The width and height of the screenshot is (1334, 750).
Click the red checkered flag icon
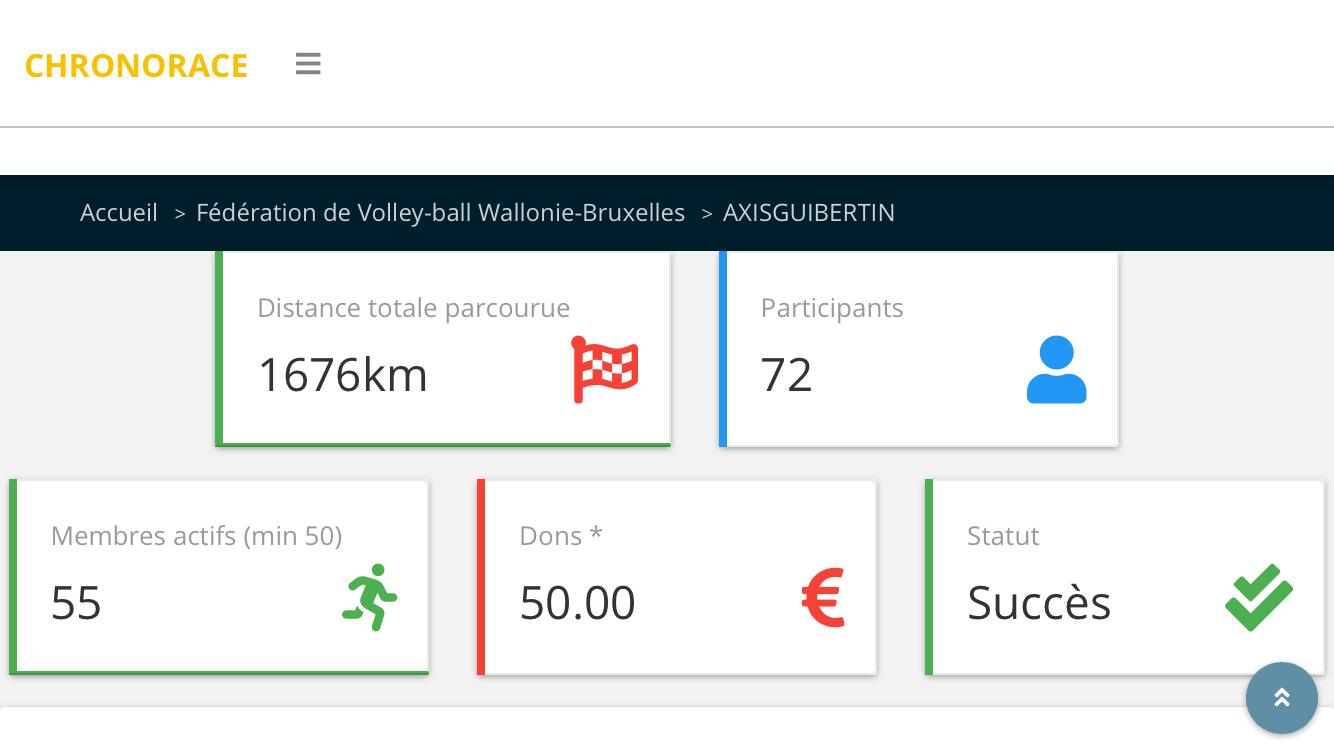[605, 370]
